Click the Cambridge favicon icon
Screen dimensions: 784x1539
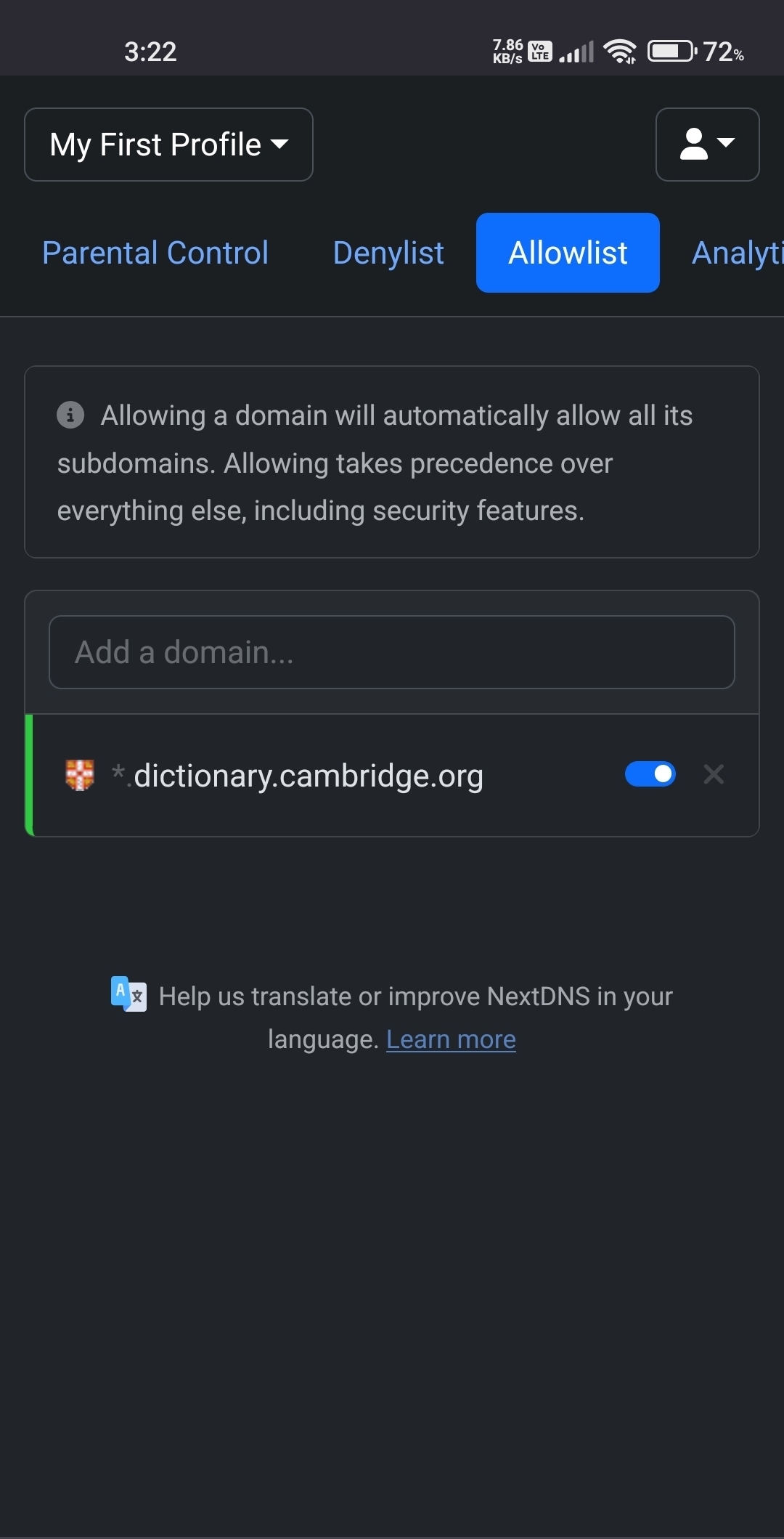[80, 775]
